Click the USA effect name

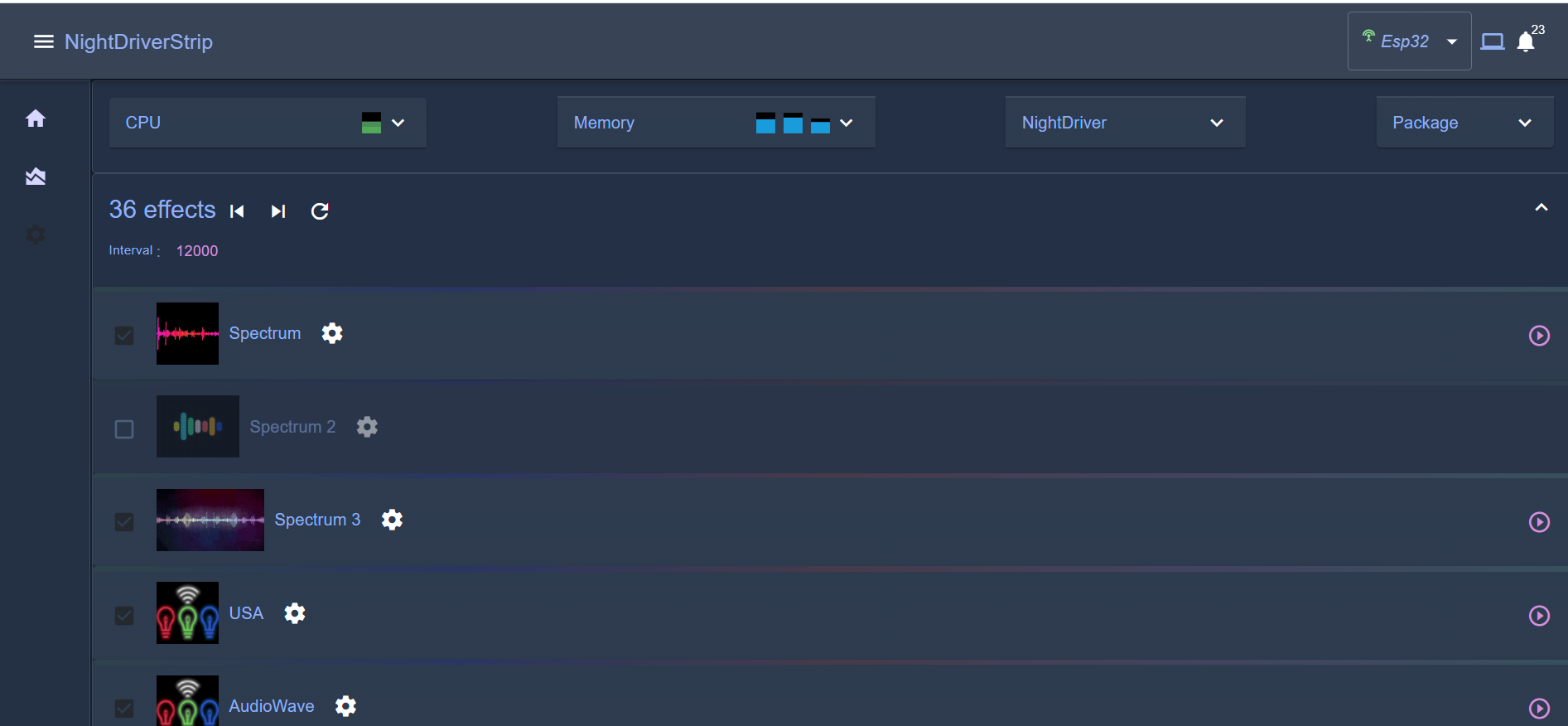pos(246,613)
